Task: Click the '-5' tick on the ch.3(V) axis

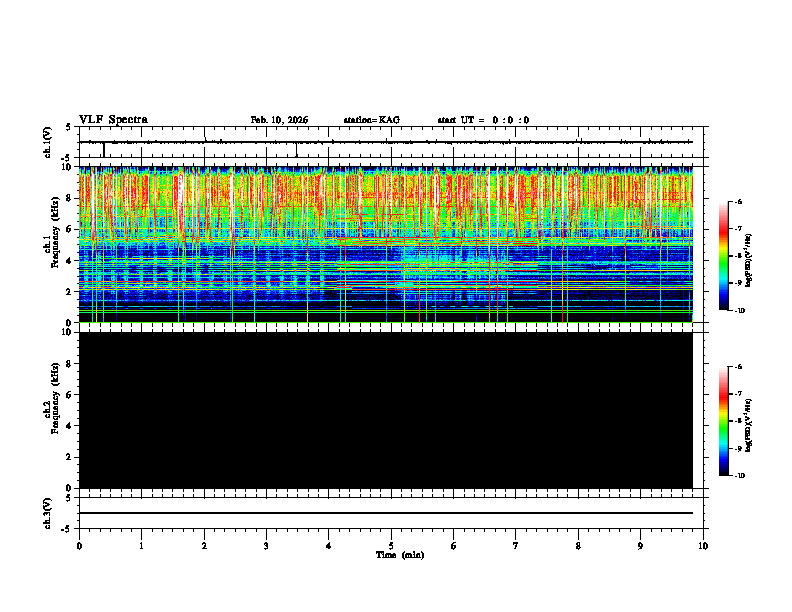Action: click(x=67, y=529)
